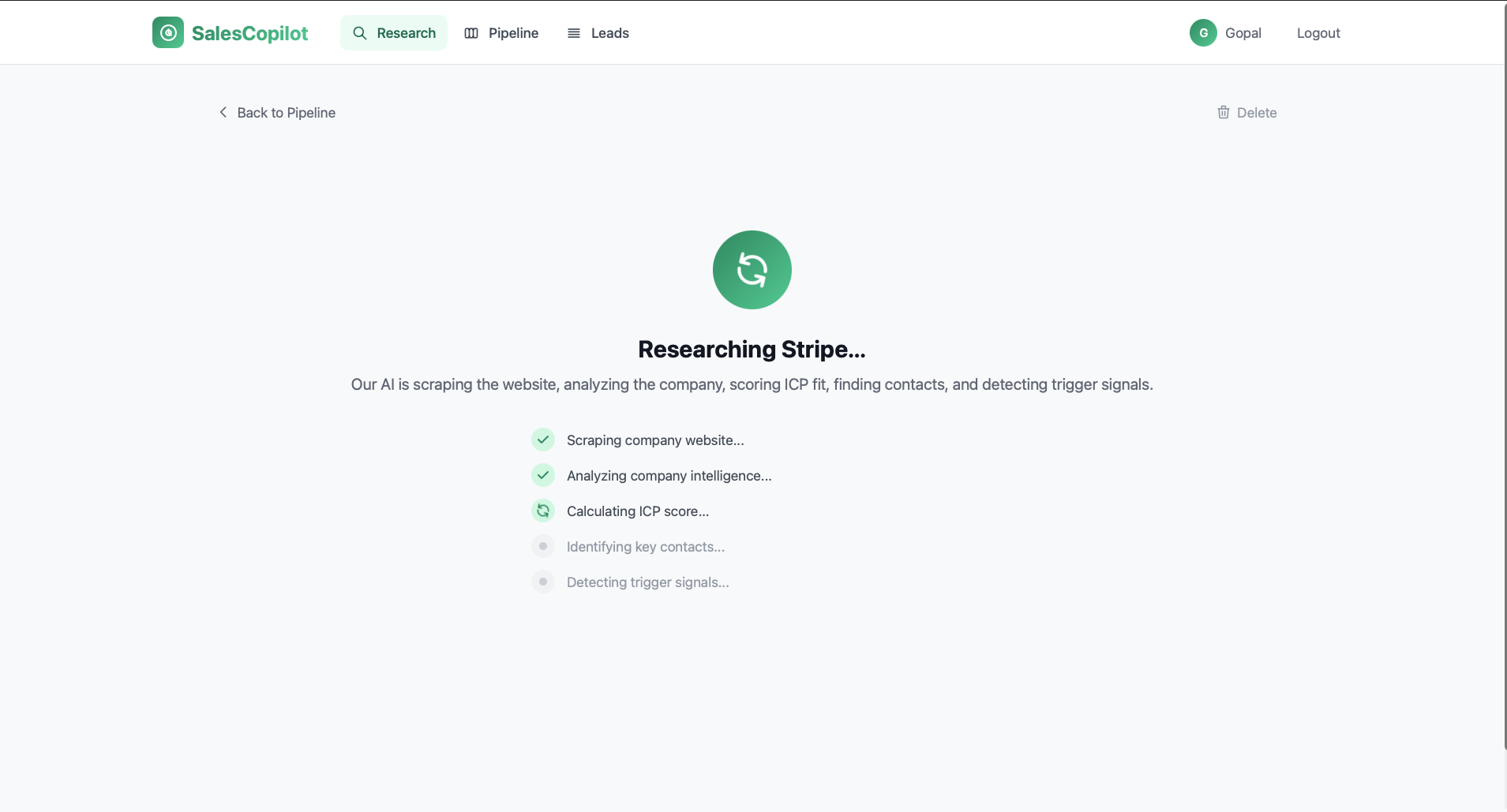
Task: Click the large green refresh spinner icon
Action: tap(752, 269)
